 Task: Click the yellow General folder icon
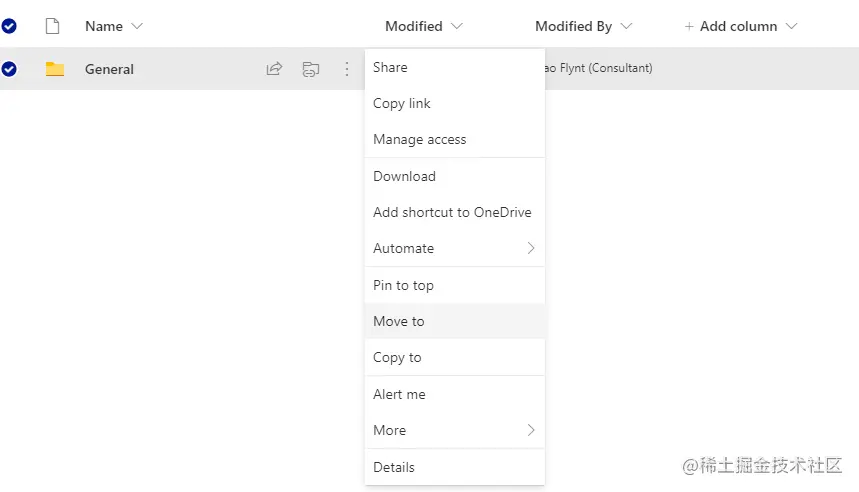[55, 69]
